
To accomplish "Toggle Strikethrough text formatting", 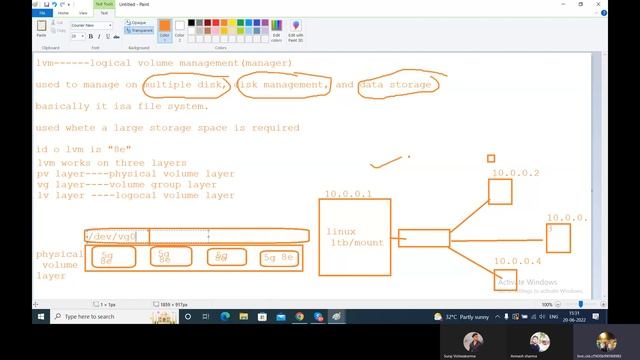I will coord(116,36).
